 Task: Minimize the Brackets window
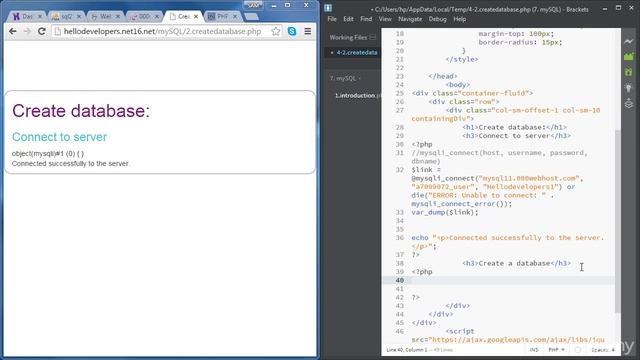(605, 8)
